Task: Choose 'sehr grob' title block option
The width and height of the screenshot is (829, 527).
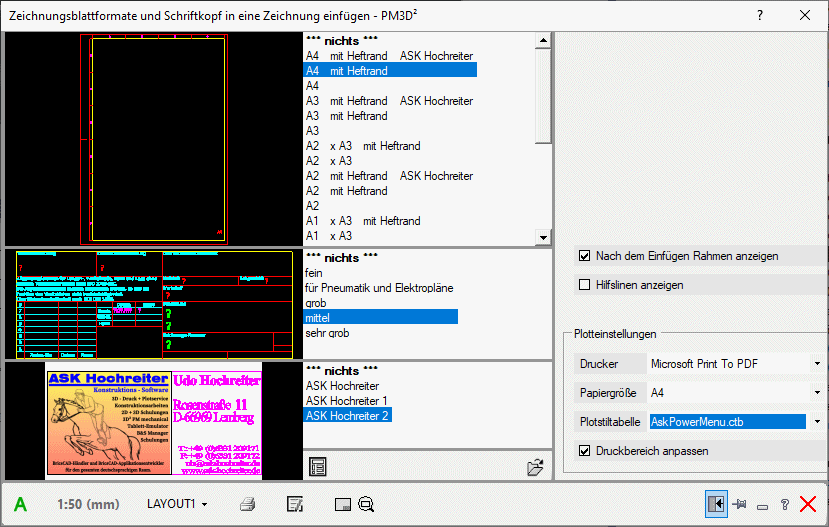Action: (x=327, y=332)
